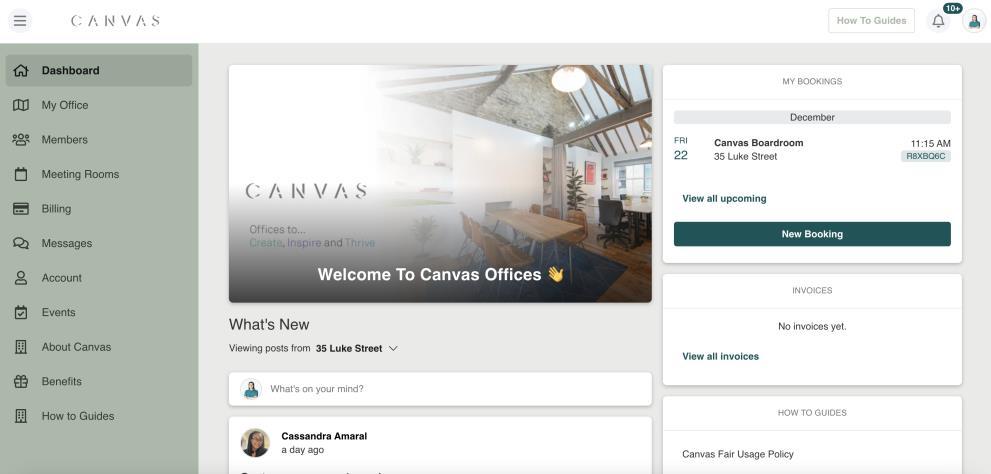Open the hamburger menu icon
991x474 pixels.
[x=20, y=21]
